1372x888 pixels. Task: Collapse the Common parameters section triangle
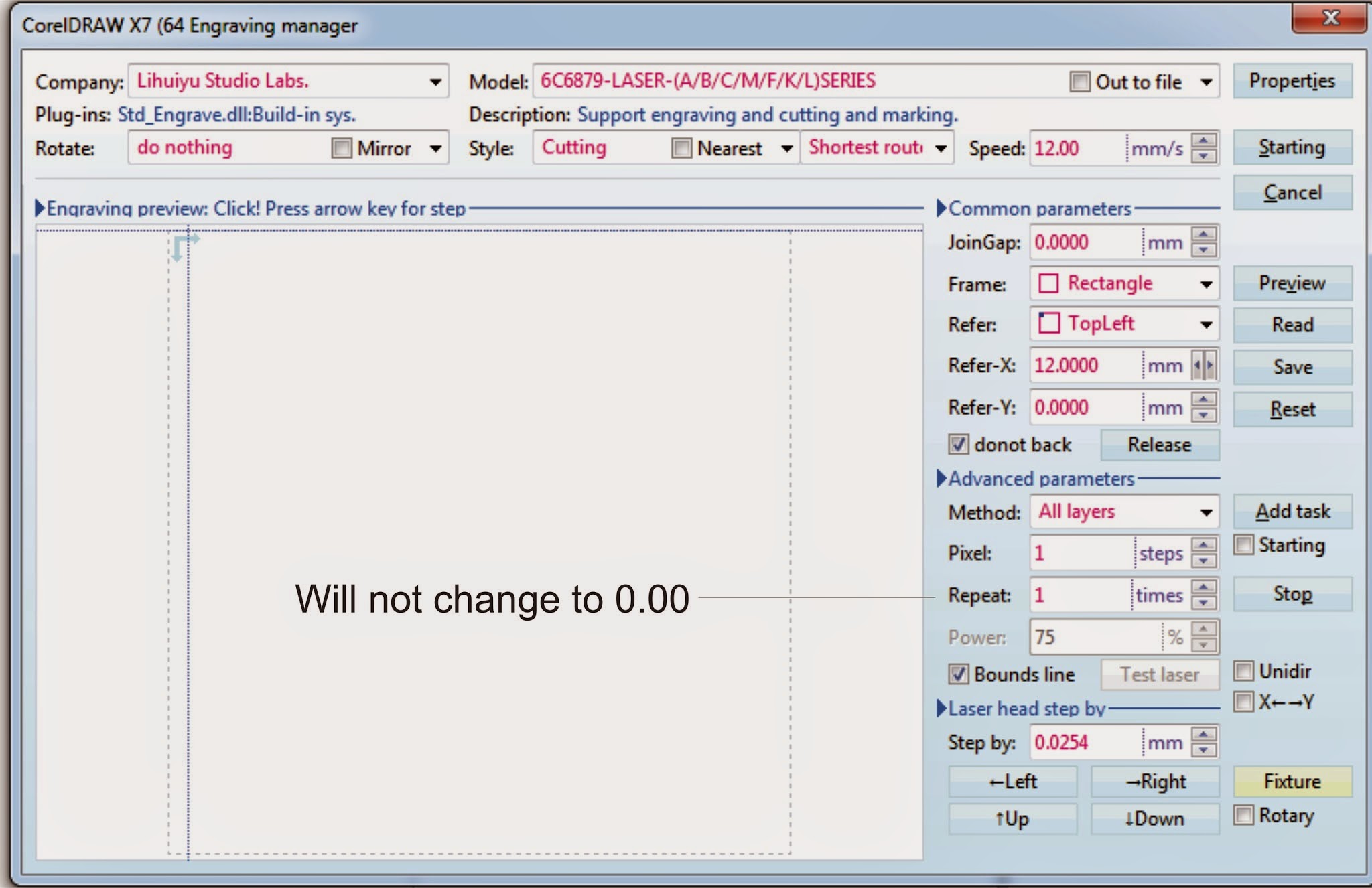[941, 208]
